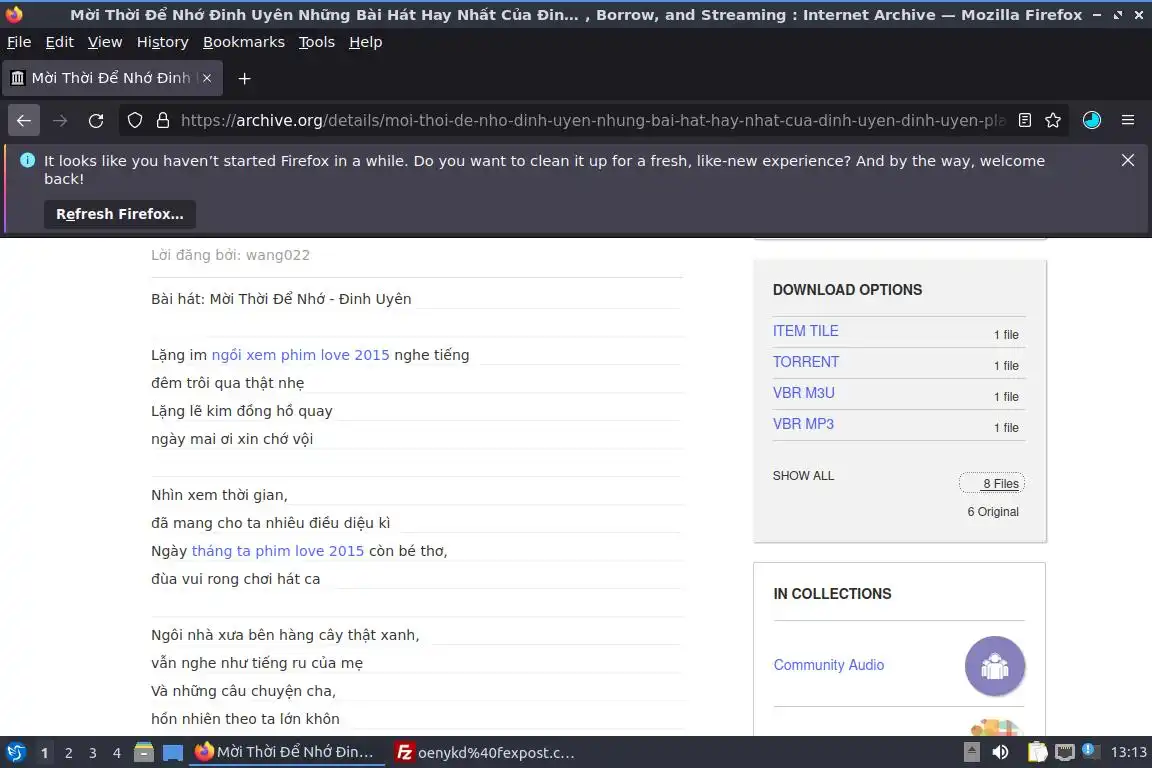
Task: Select the Mời Thời Để Nhớ Đinh browser tab
Action: click(x=112, y=79)
